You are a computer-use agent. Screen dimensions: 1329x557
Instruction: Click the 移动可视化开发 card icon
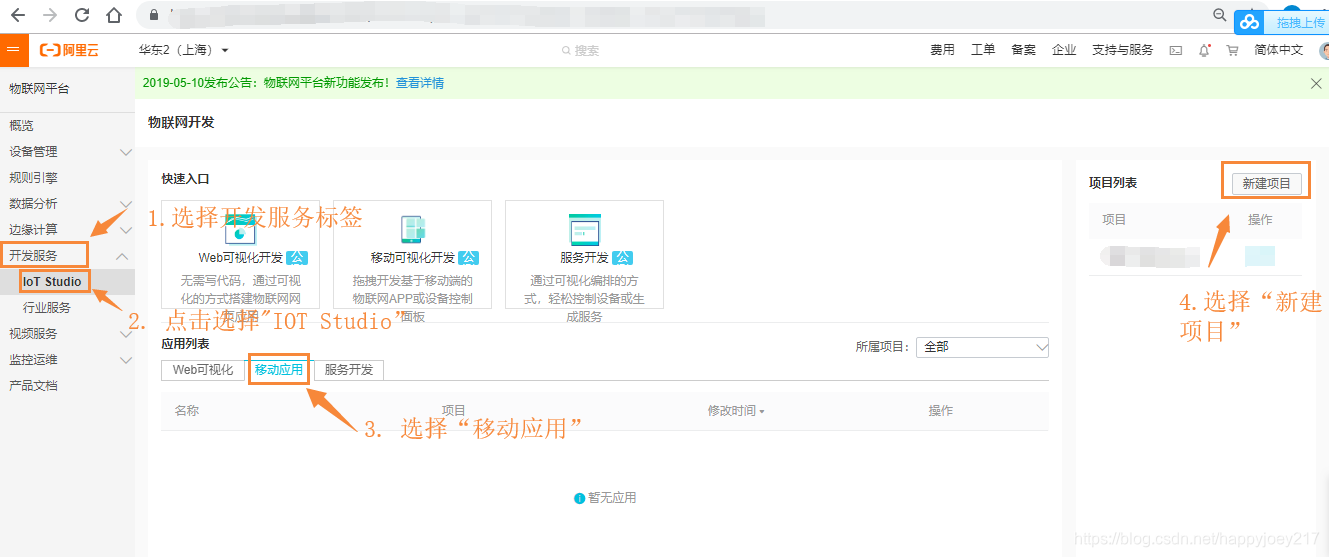[x=412, y=229]
